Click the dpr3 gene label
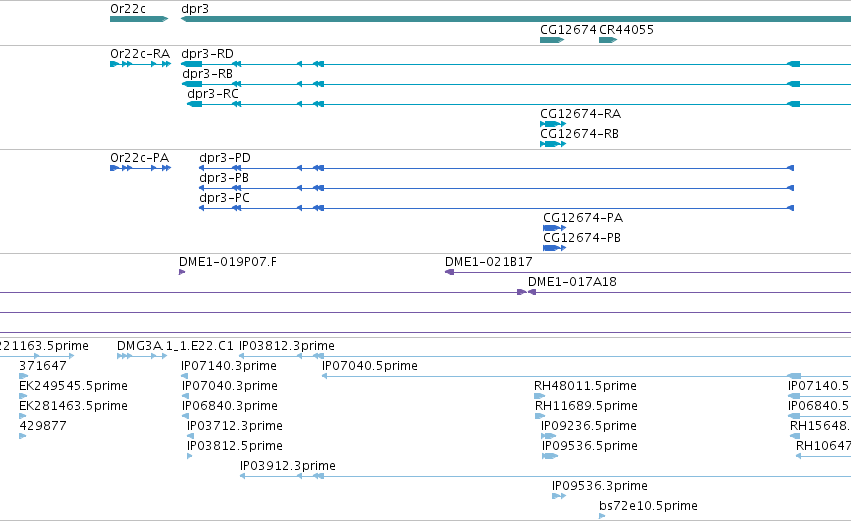This screenshot has width=851, height=521. click(x=195, y=9)
